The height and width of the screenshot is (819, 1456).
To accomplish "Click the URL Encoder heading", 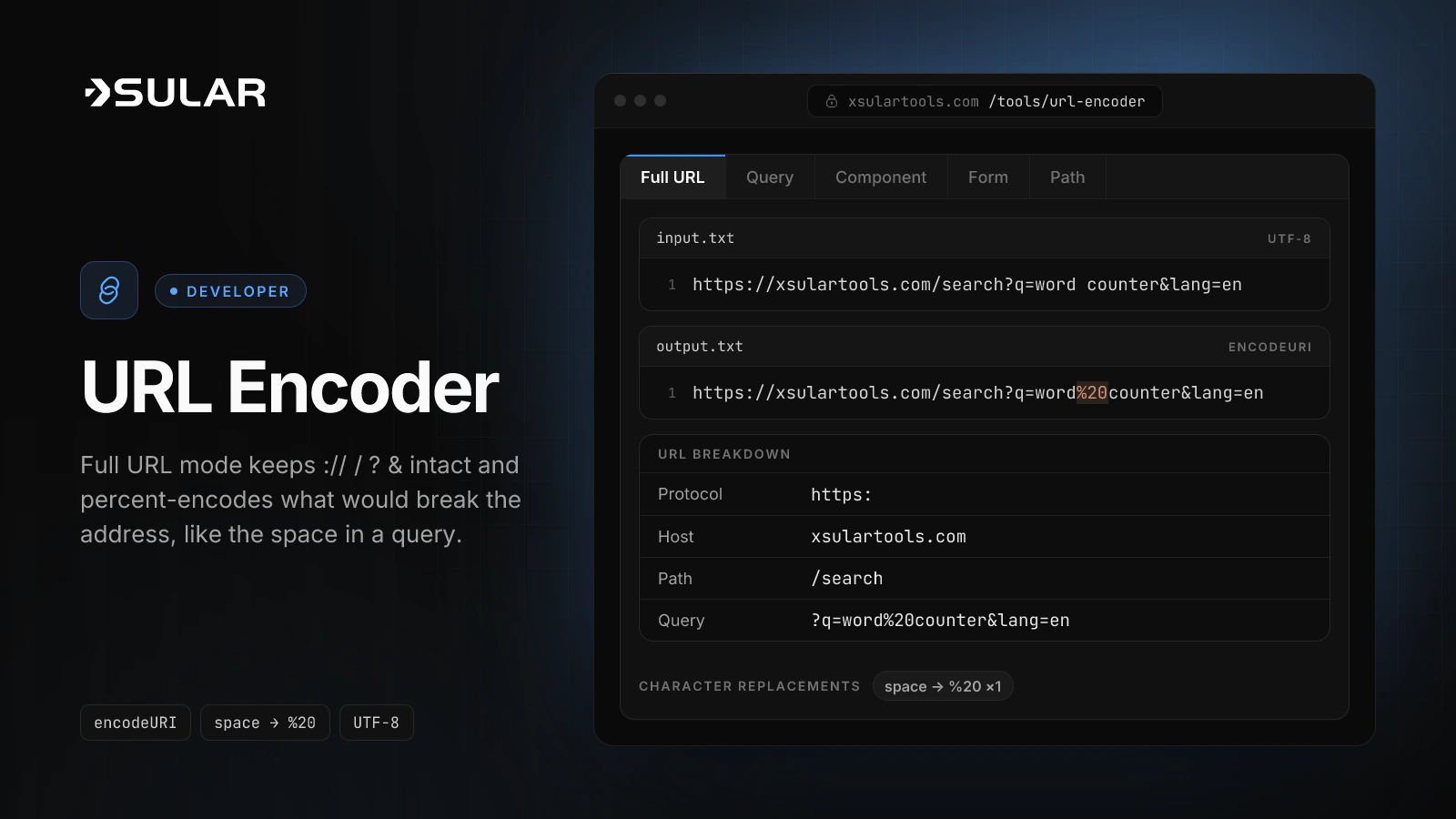I will point(290,388).
